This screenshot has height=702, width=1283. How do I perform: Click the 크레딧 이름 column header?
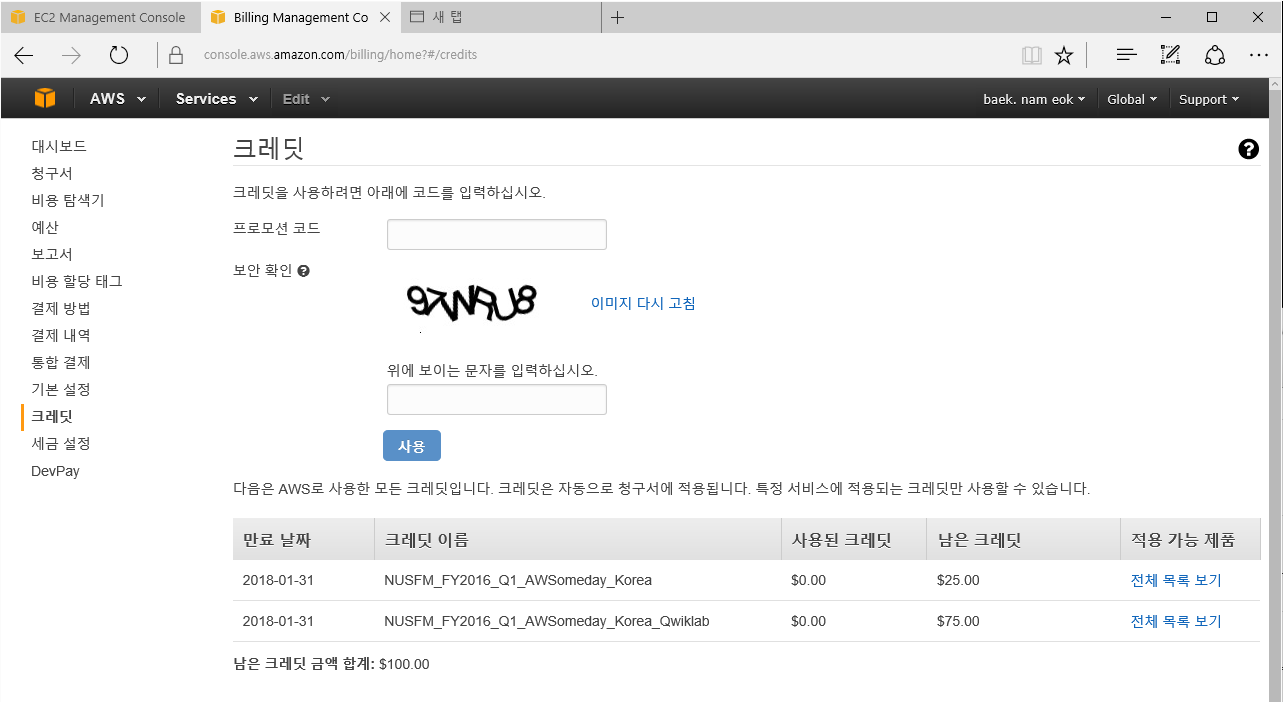(x=578, y=539)
